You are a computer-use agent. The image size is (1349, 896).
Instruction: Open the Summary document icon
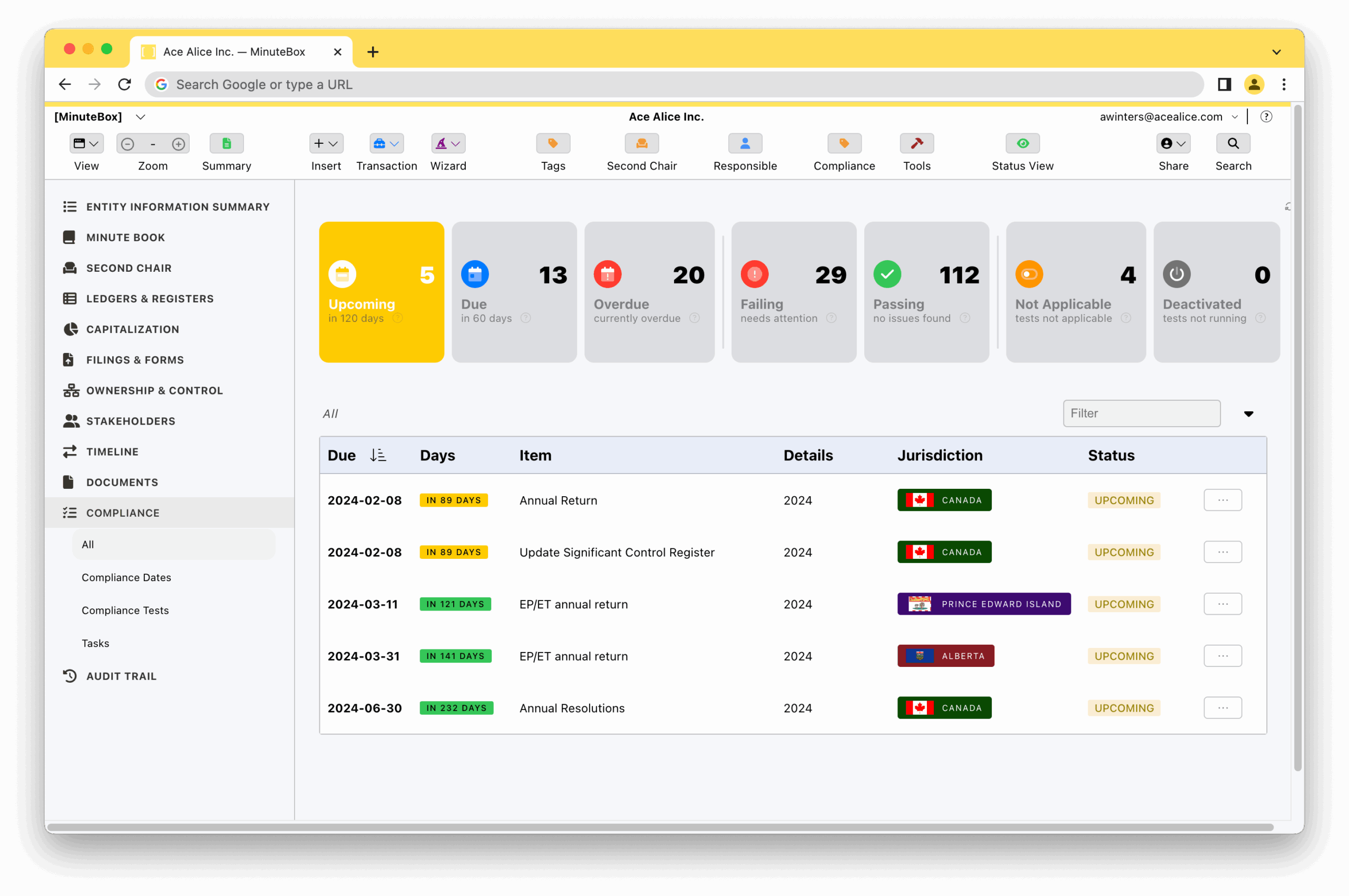pos(227,143)
